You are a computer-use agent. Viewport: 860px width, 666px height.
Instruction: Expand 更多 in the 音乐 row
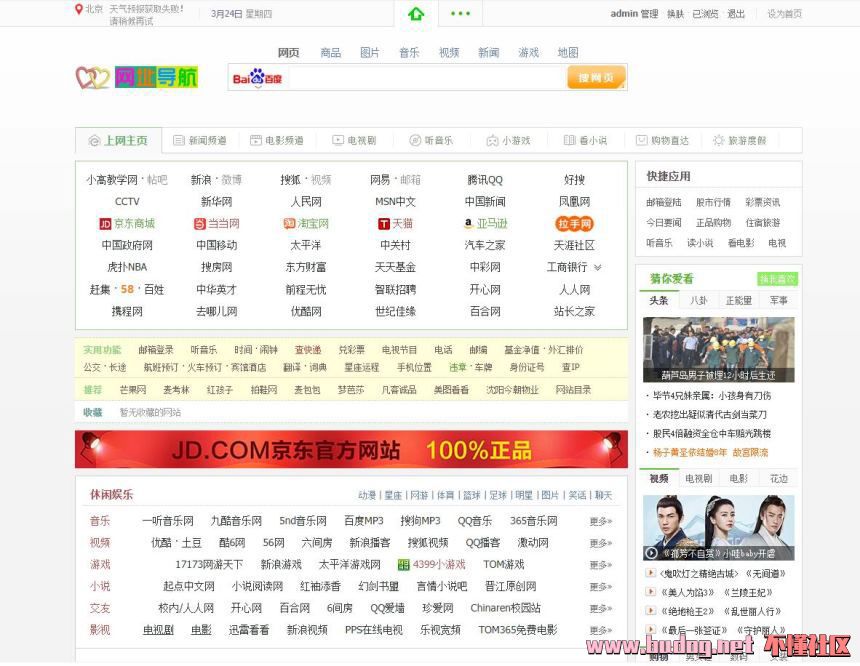(601, 521)
